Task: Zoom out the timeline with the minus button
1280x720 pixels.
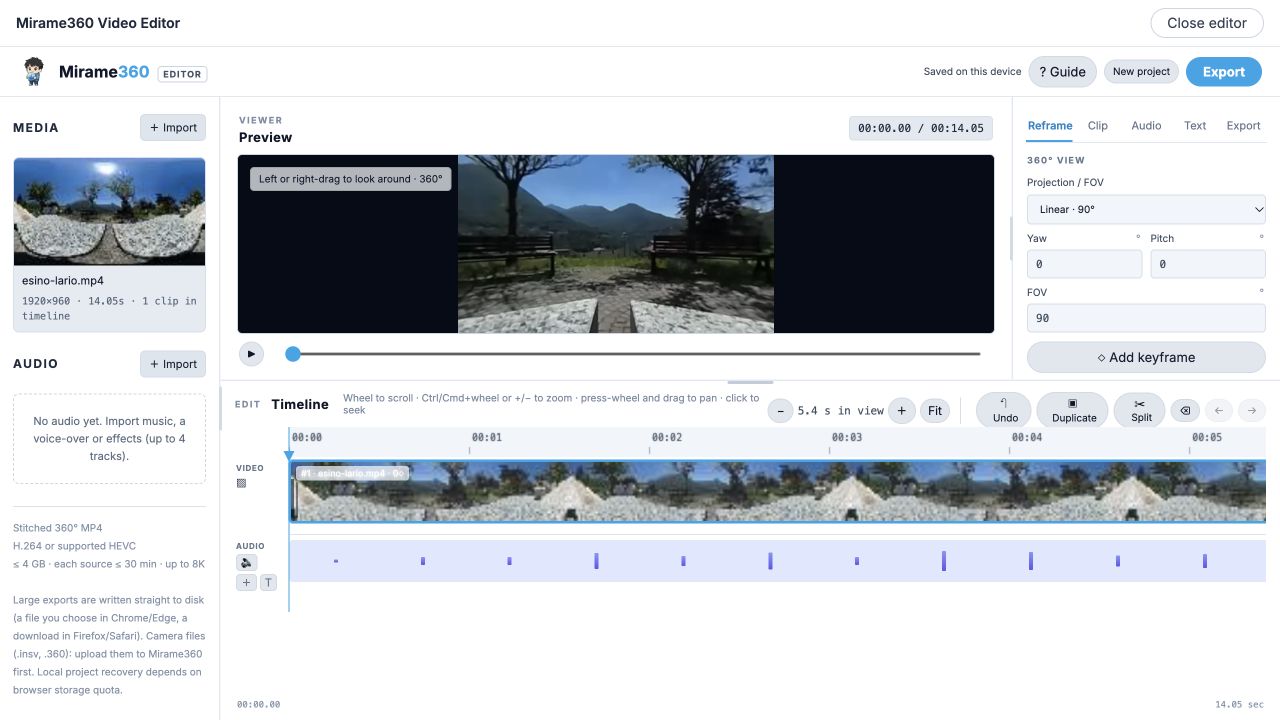Action: [x=780, y=410]
